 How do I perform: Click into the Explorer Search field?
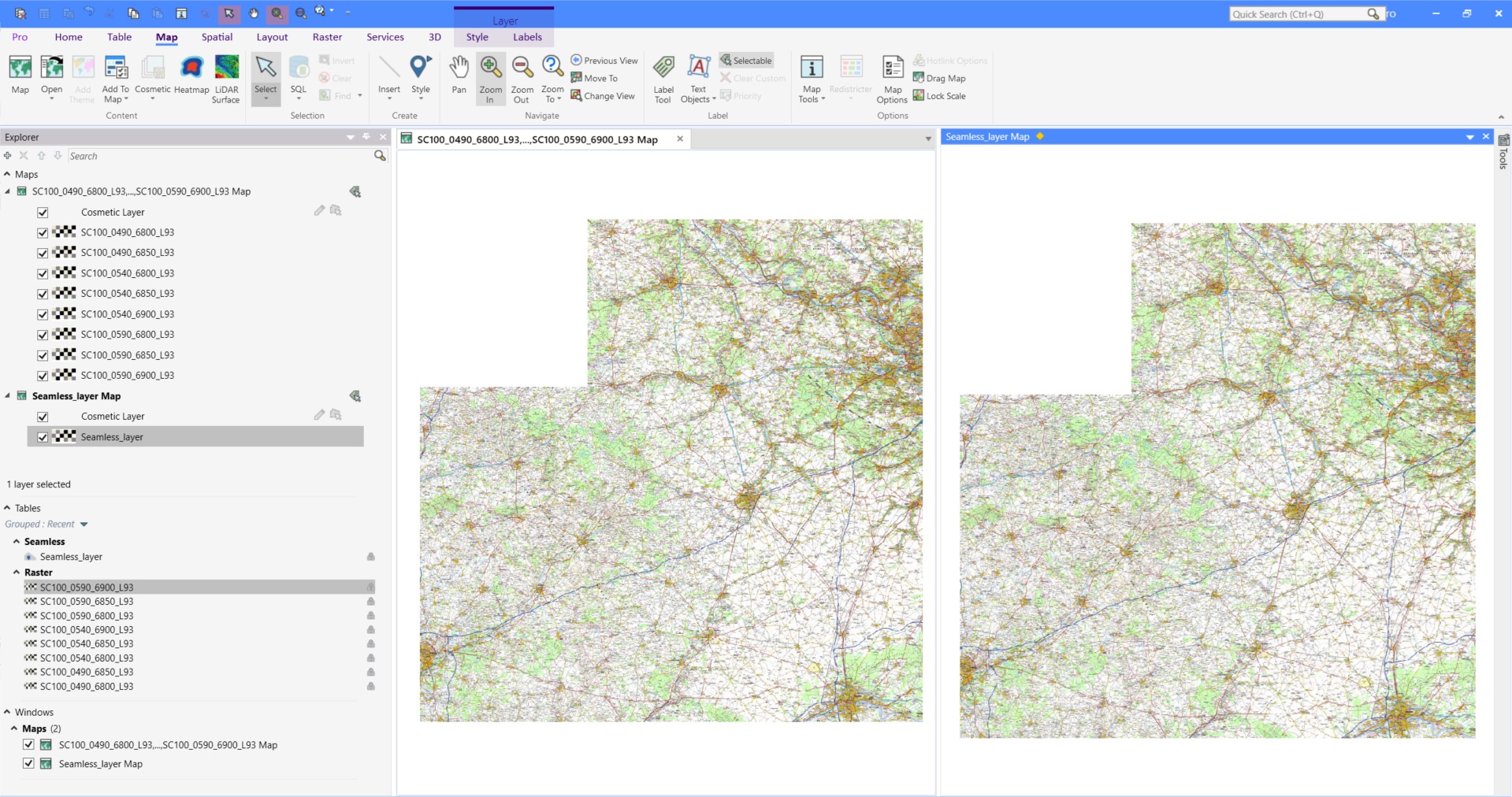click(219, 156)
